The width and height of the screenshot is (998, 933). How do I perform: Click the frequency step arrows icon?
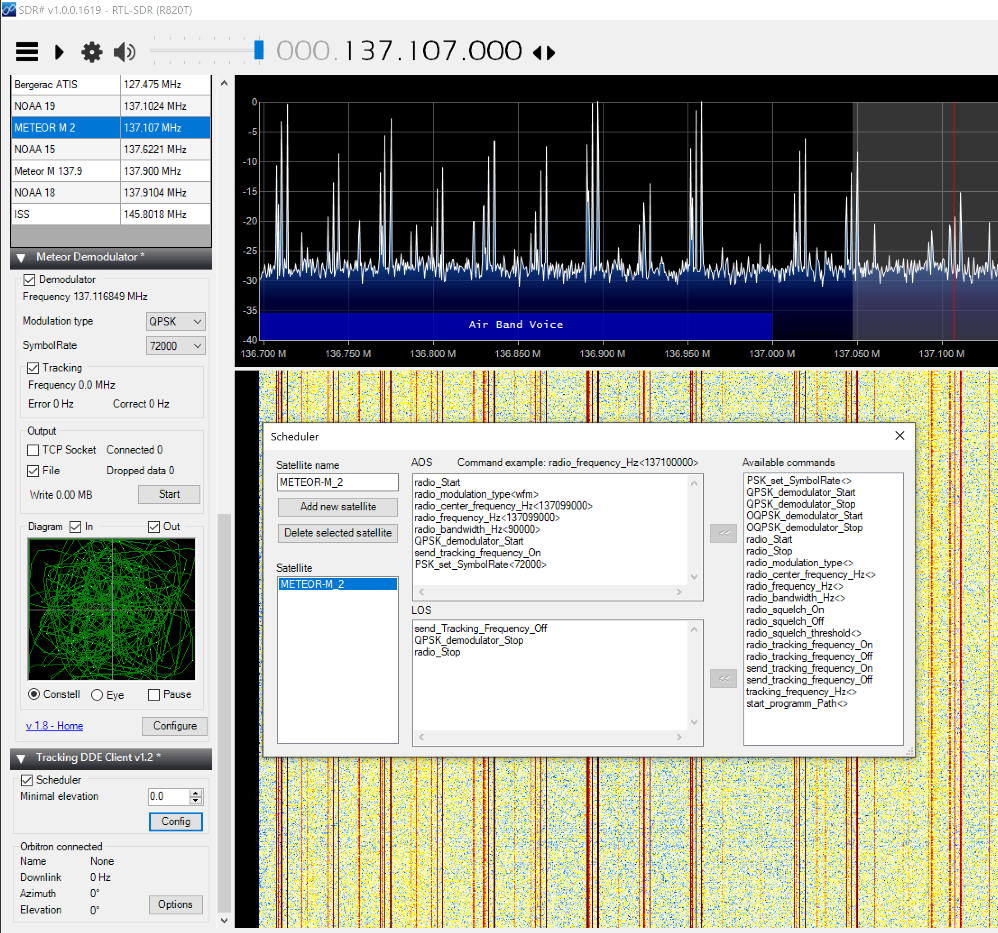(543, 53)
